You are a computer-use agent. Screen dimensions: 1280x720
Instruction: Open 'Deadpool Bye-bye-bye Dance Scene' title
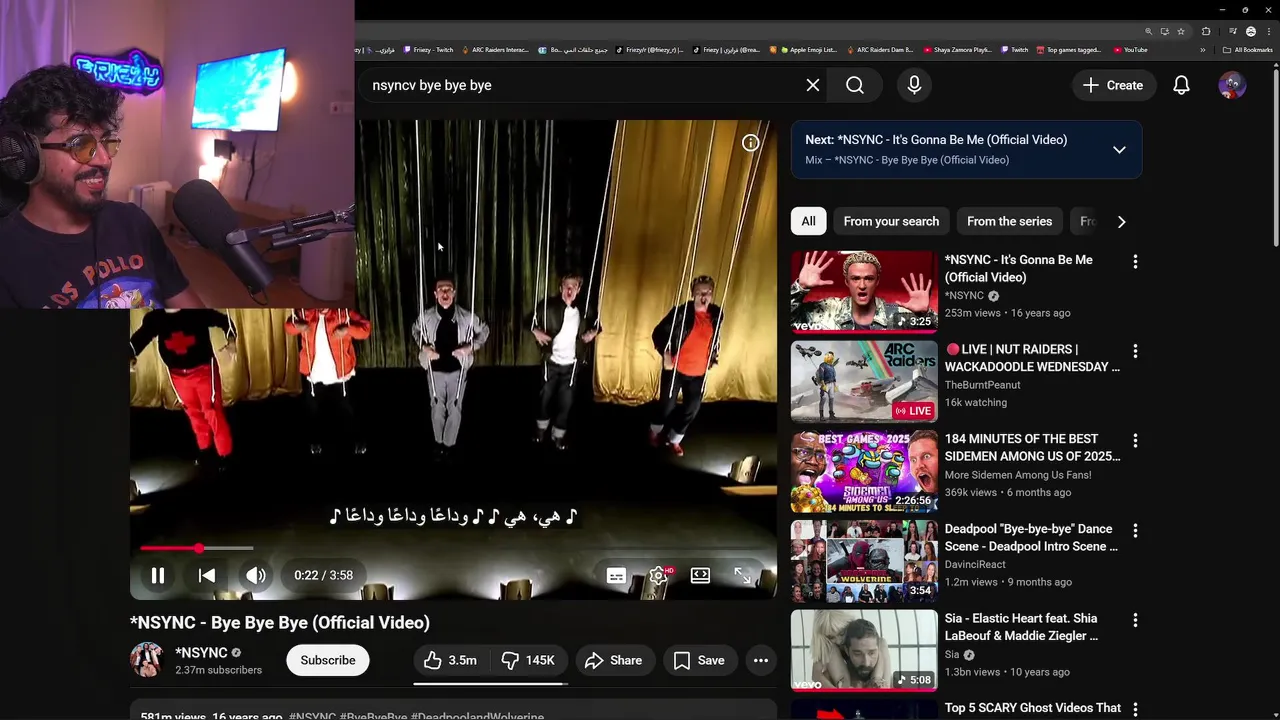(1031, 537)
